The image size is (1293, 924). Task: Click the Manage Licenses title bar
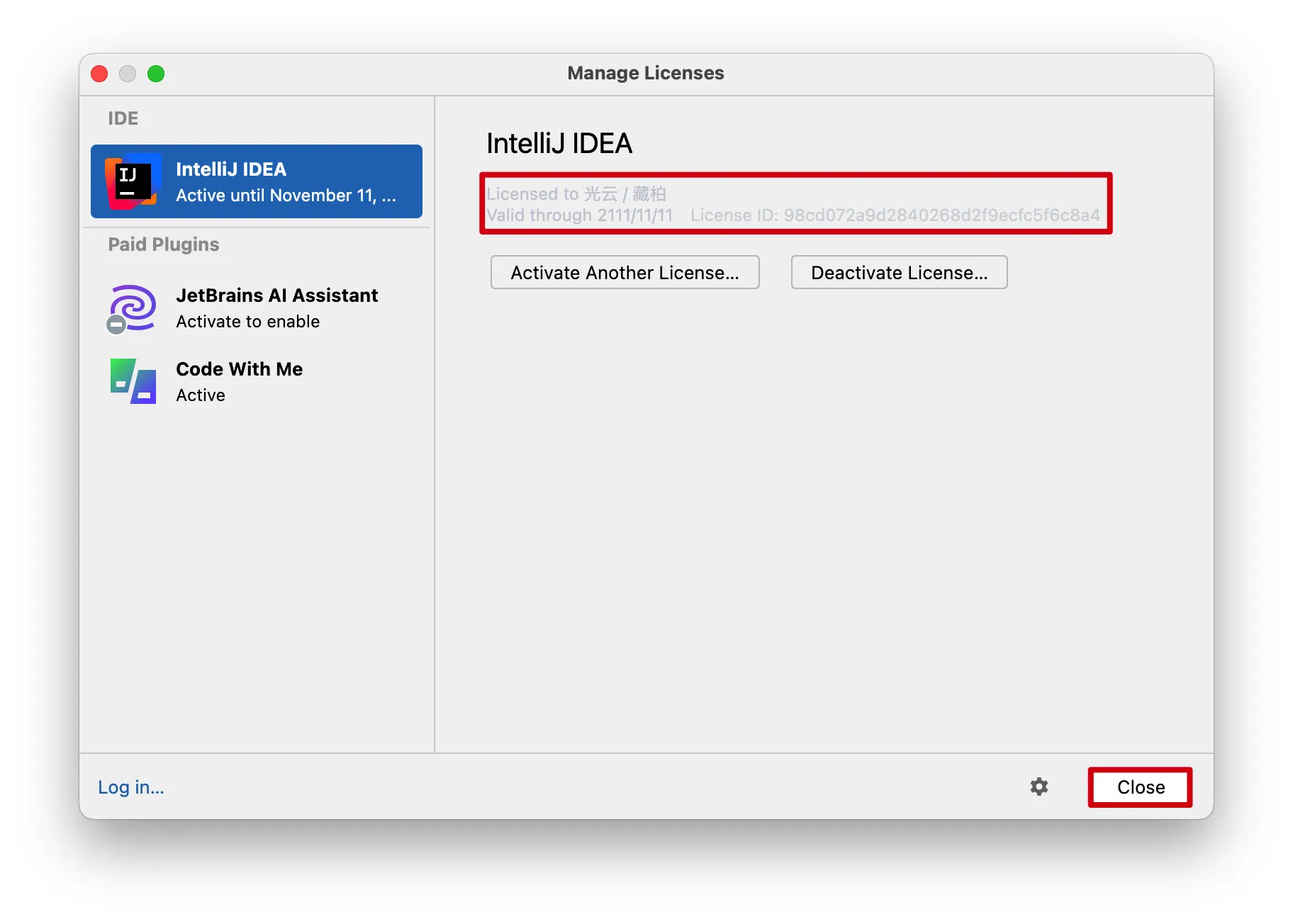click(x=645, y=74)
